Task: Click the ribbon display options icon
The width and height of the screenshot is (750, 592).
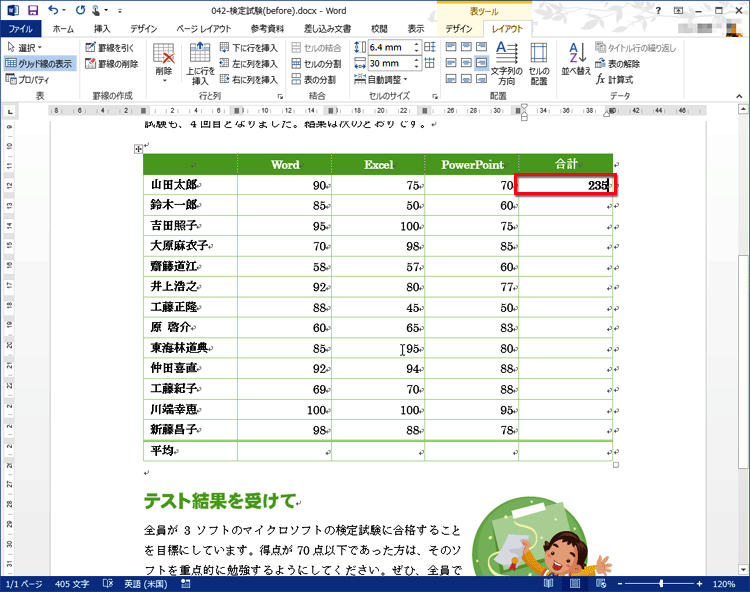Action: (678, 10)
